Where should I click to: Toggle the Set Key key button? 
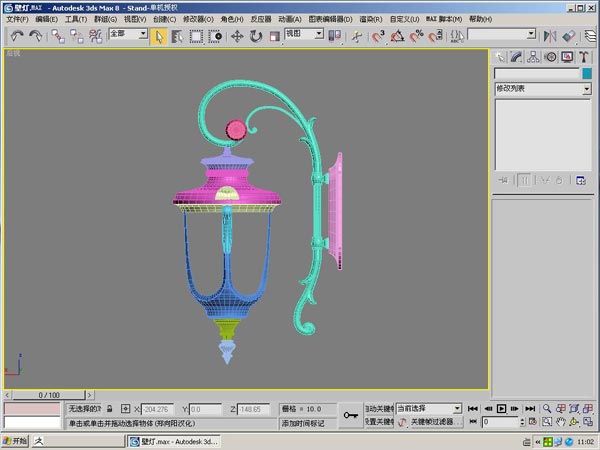351,415
